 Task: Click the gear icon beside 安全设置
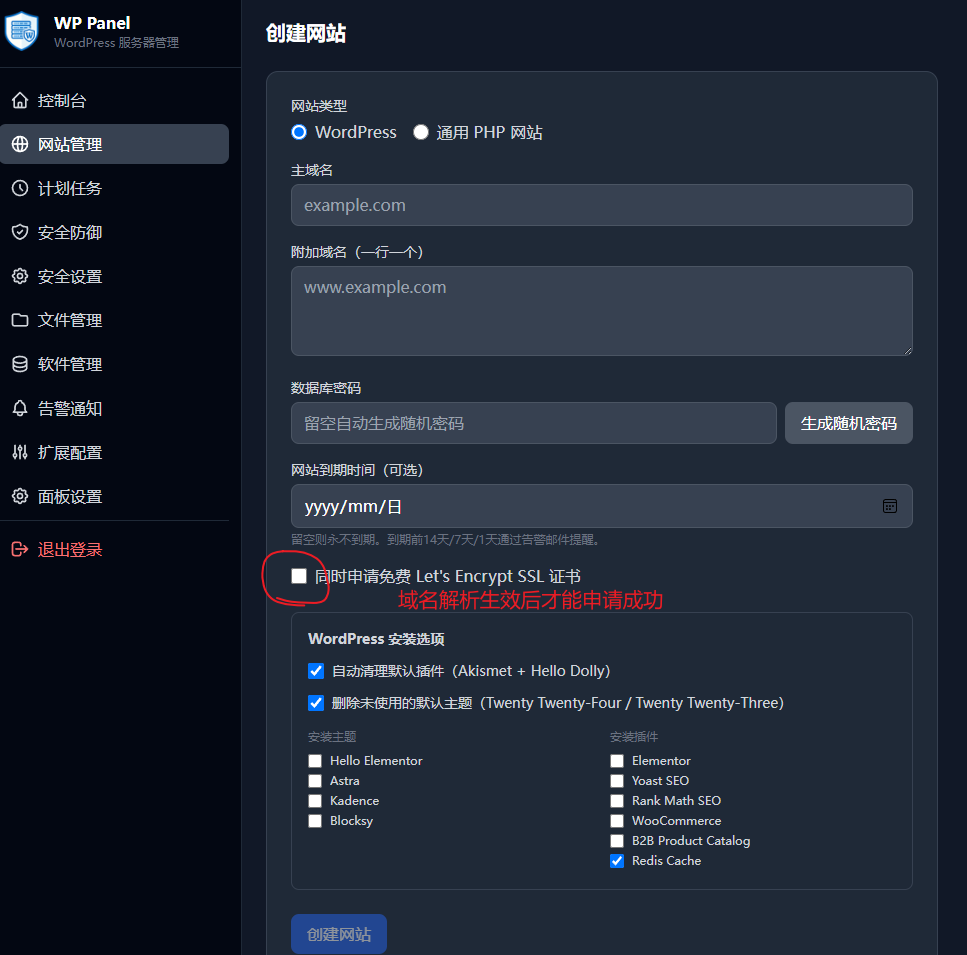click(x=20, y=276)
